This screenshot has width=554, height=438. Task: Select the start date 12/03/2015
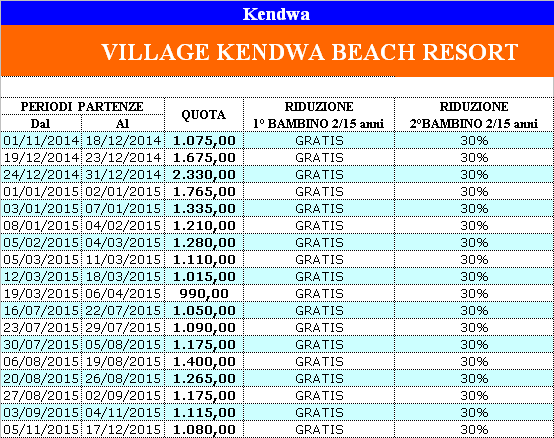pos(41,277)
